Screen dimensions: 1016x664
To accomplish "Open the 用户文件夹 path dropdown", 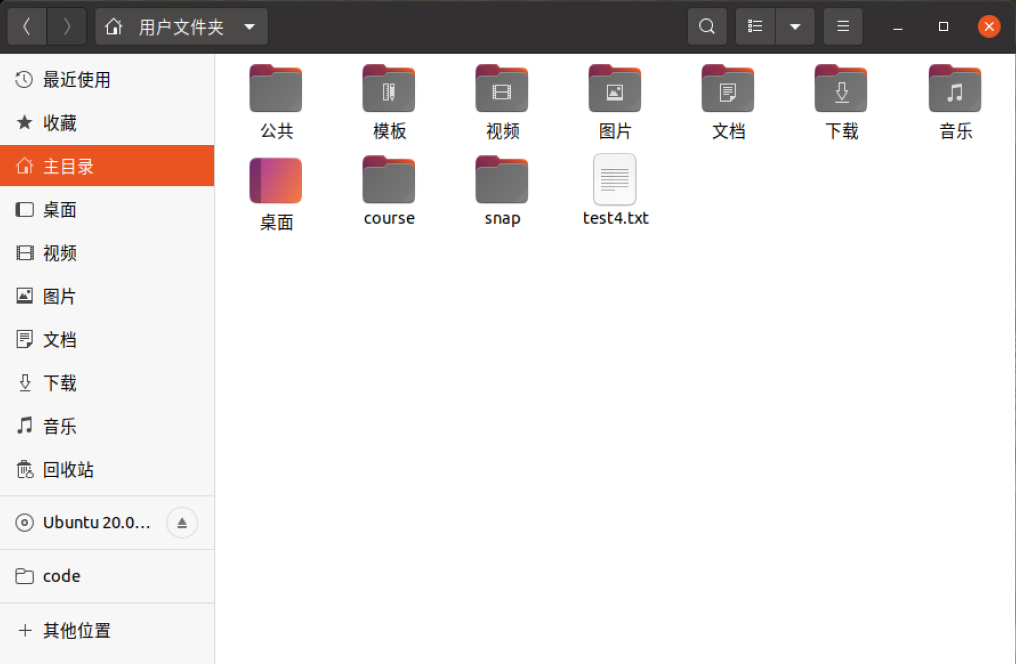I will [249, 26].
